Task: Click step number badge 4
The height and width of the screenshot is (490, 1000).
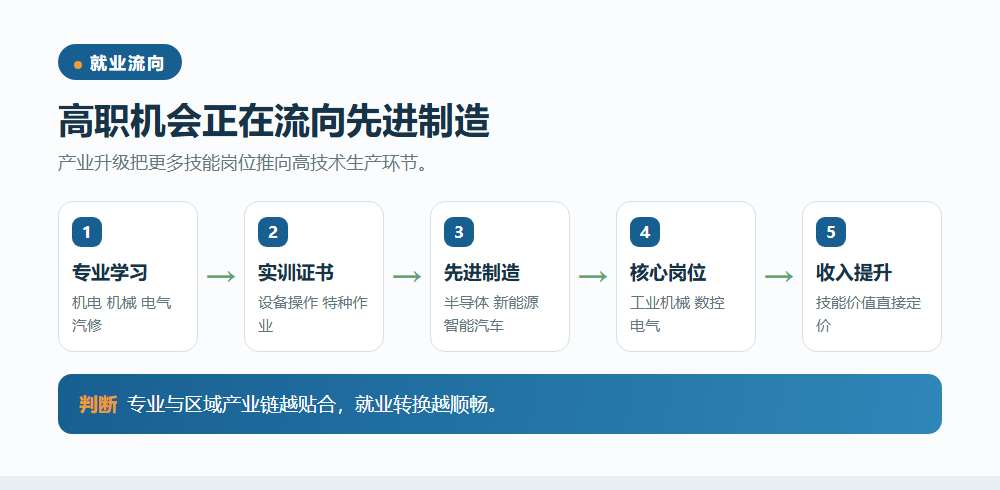Action: tap(645, 232)
